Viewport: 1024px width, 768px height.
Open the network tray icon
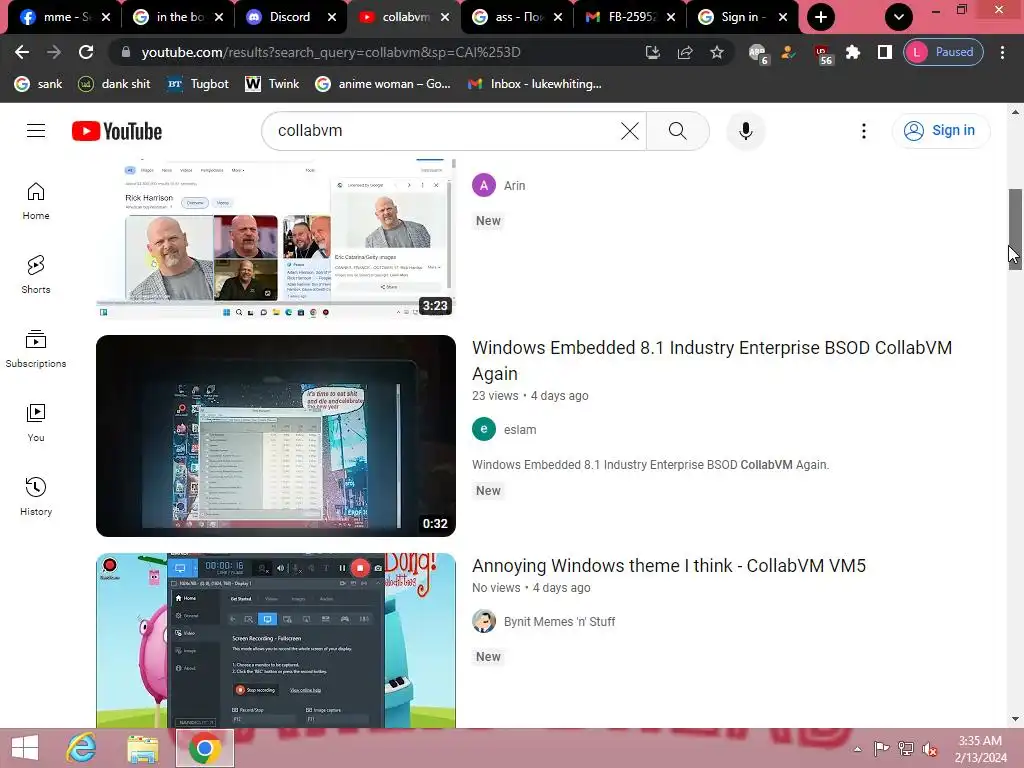[905, 748]
